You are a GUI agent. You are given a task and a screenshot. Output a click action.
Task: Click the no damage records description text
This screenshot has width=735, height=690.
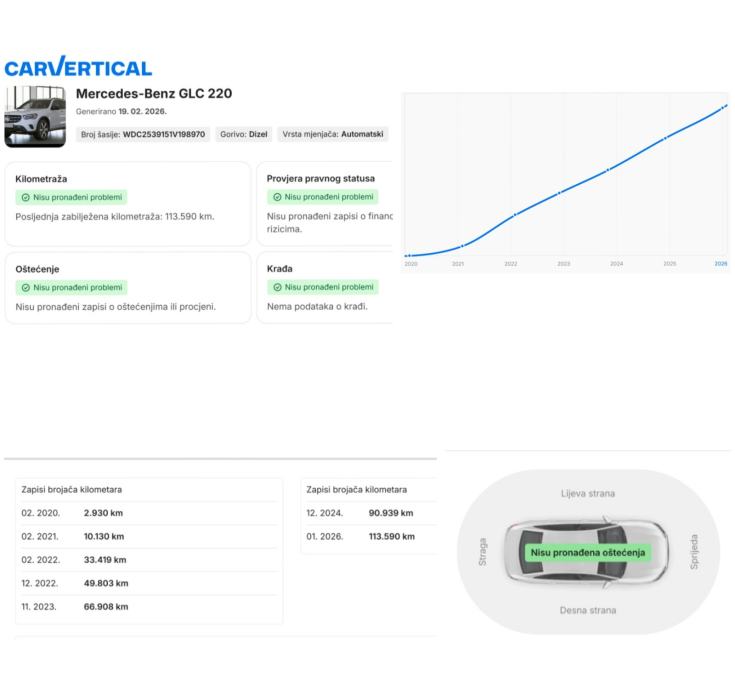tap(115, 307)
